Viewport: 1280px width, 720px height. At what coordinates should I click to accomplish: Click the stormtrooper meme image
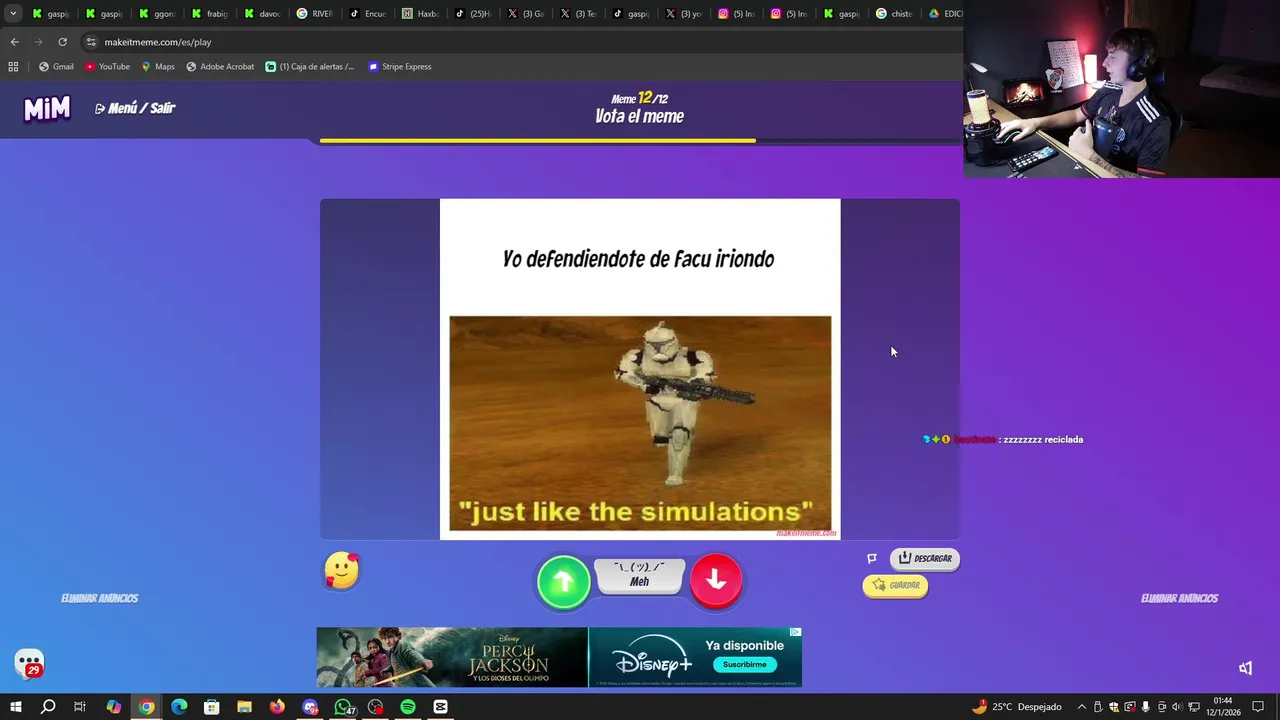640,424
